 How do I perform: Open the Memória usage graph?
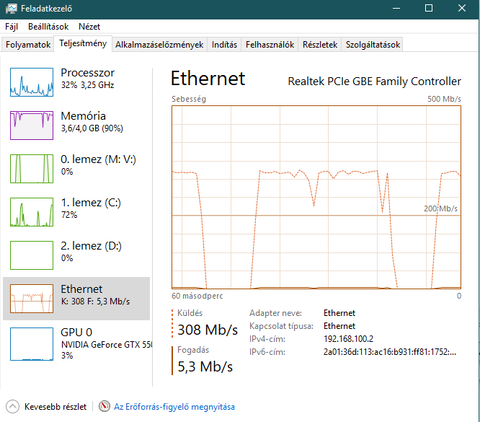[x=32, y=125]
